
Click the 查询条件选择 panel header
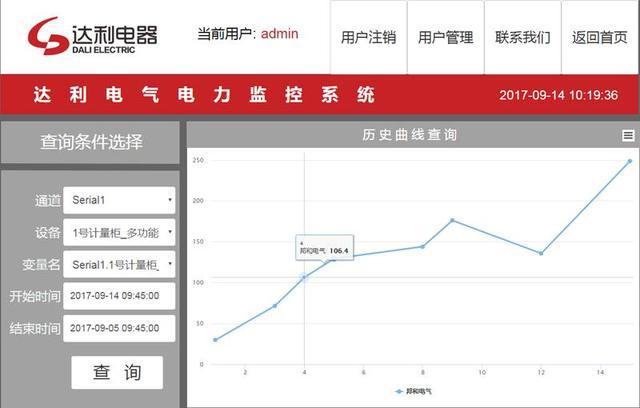pyautogui.click(x=91, y=142)
